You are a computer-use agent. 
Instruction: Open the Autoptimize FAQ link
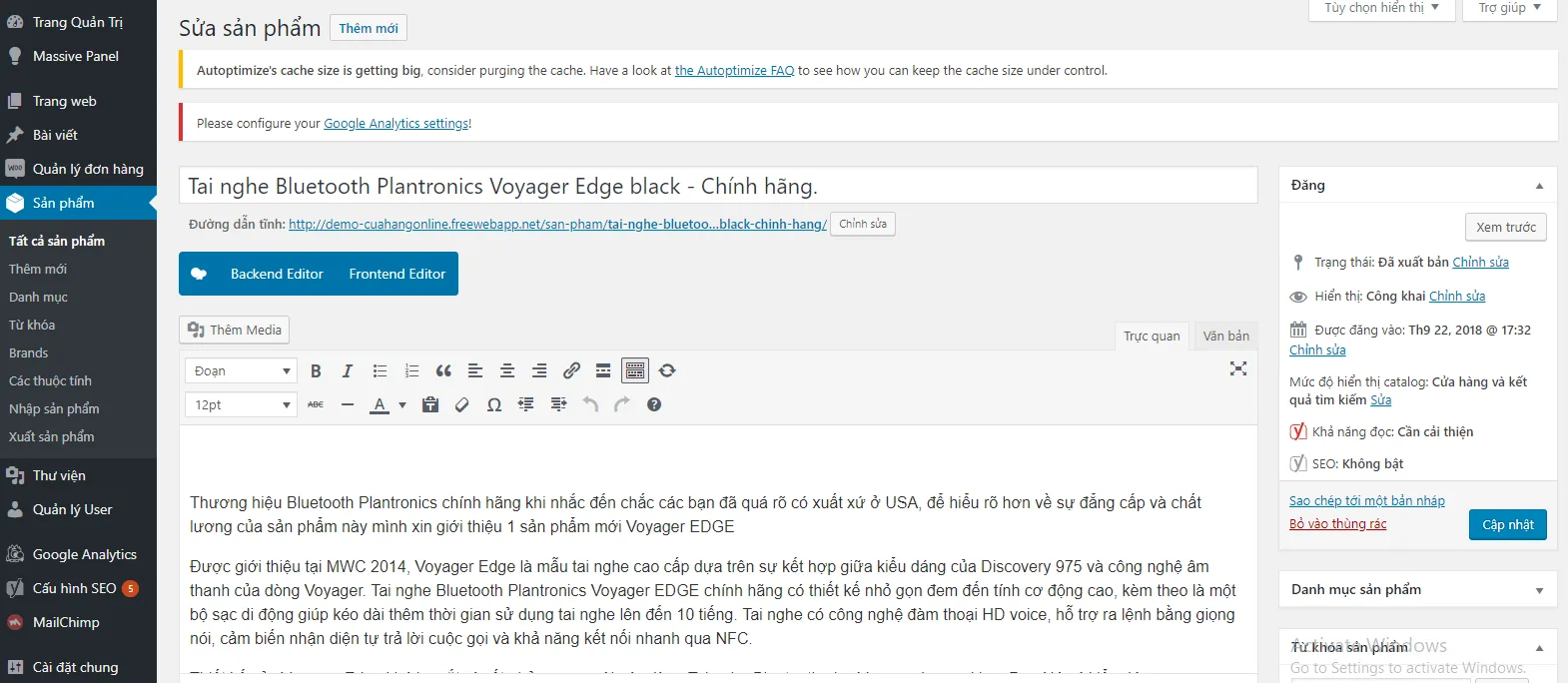pyautogui.click(x=734, y=70)
